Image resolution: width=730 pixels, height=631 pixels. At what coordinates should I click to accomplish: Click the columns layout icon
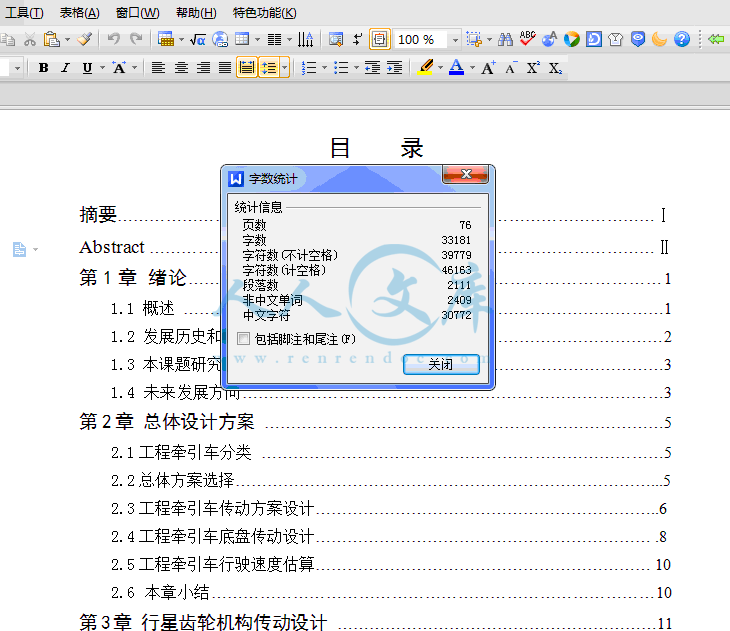pyautogui.click(x=274, y=40)
